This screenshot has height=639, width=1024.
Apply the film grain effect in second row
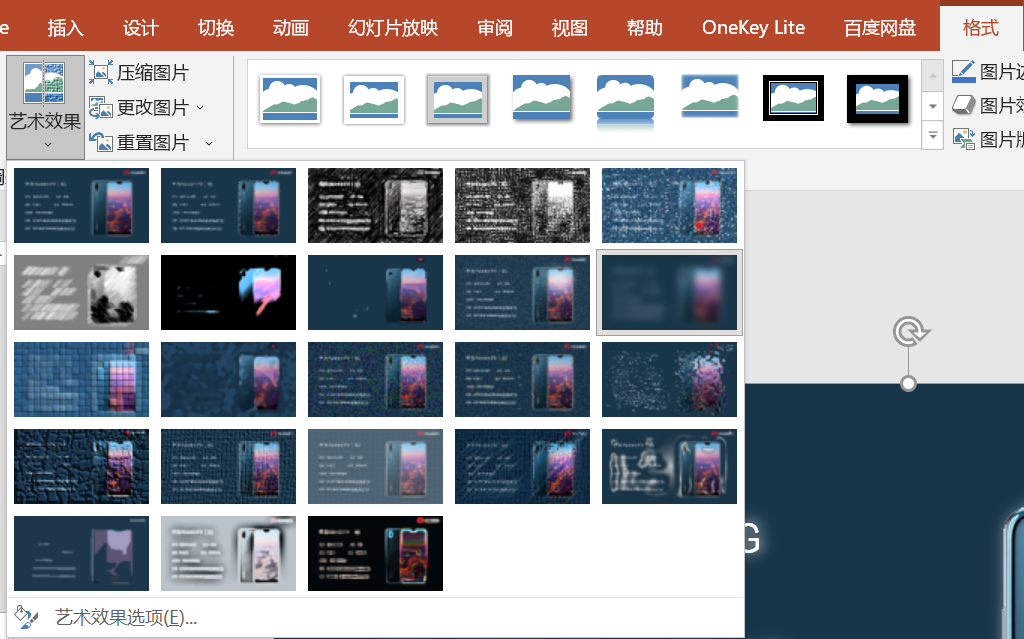coord(522,292)
